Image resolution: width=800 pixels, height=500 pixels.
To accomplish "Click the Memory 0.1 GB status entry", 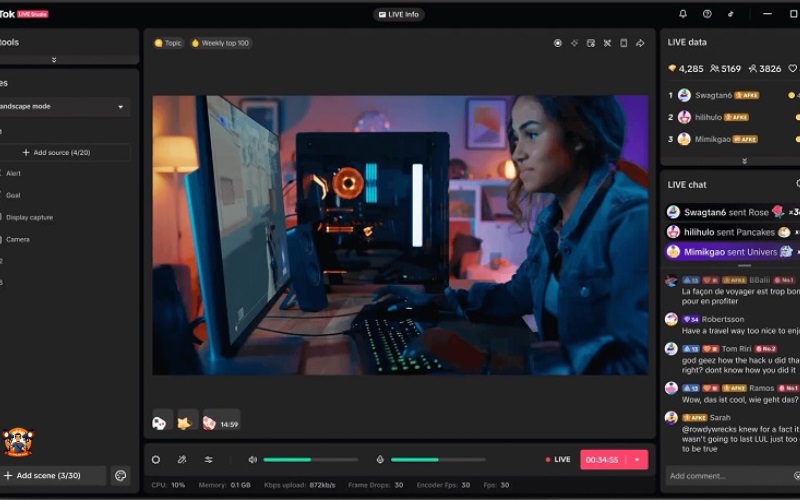I will 224,485.
